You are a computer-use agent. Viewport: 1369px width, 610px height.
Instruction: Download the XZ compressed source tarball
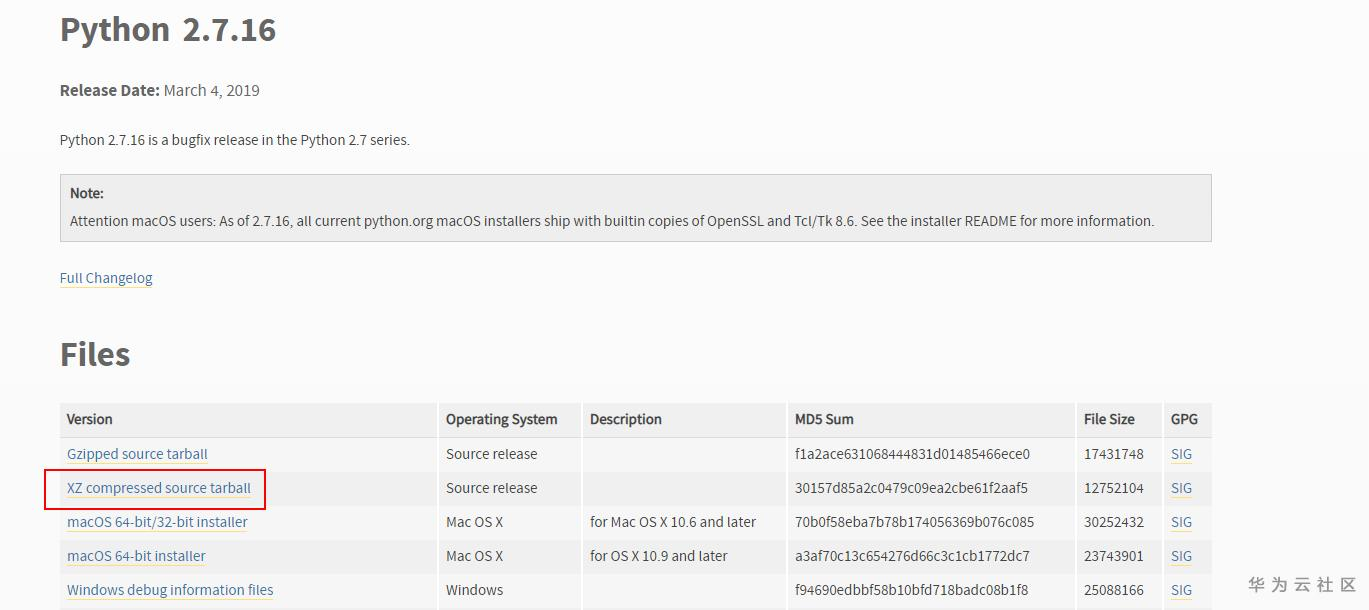point(159,488)
